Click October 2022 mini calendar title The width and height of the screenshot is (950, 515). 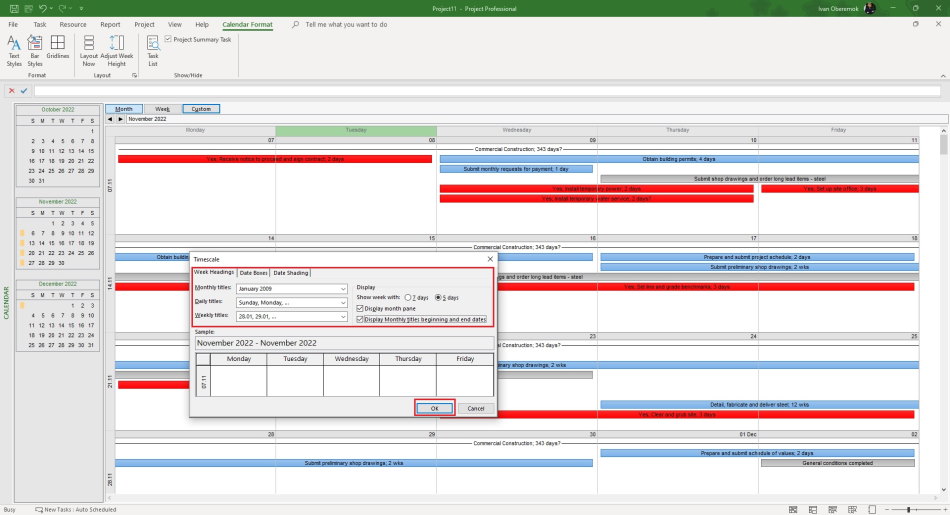(x=58, y=110)
